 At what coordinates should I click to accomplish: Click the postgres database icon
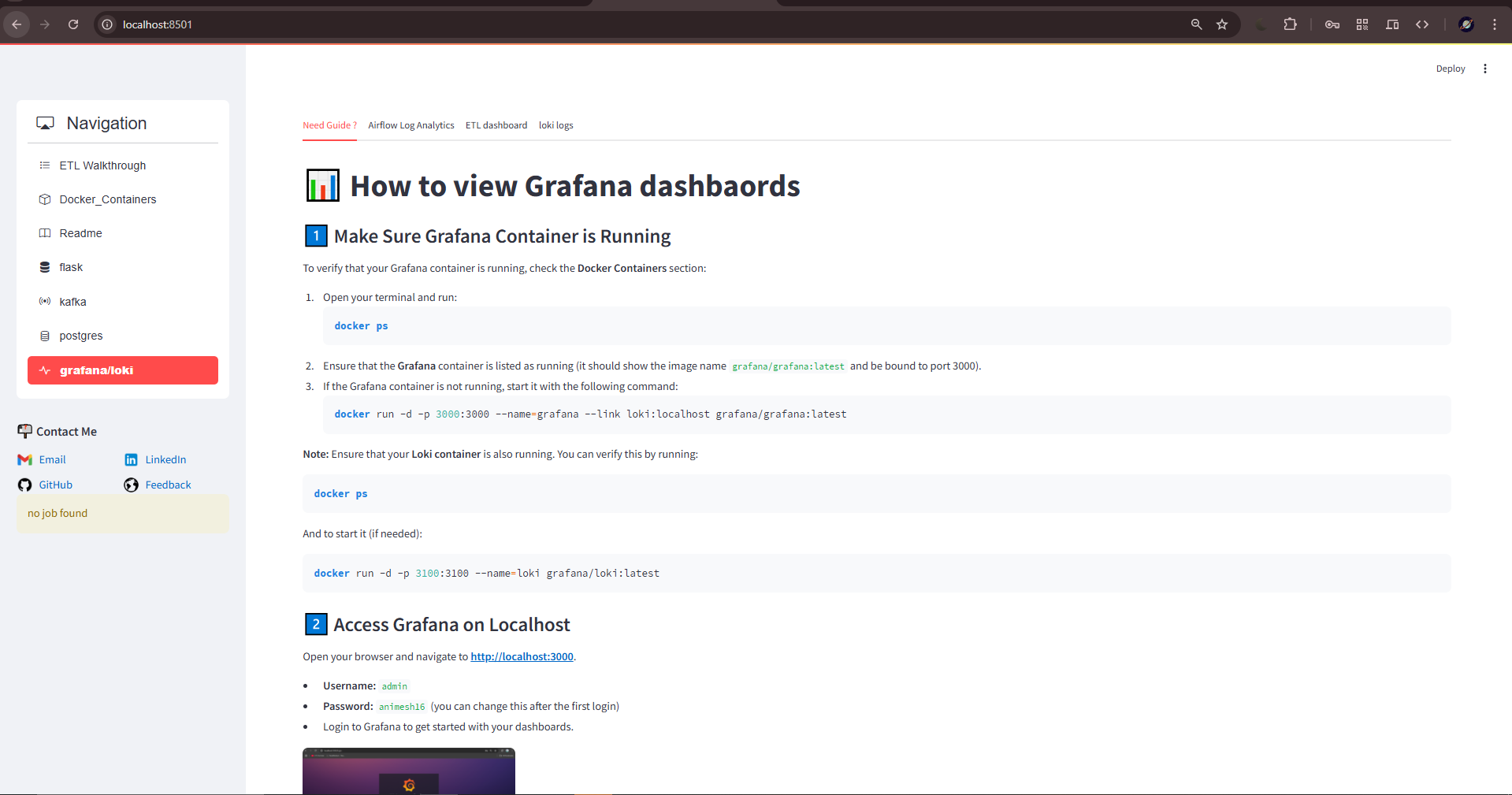[x=45, y=335]
